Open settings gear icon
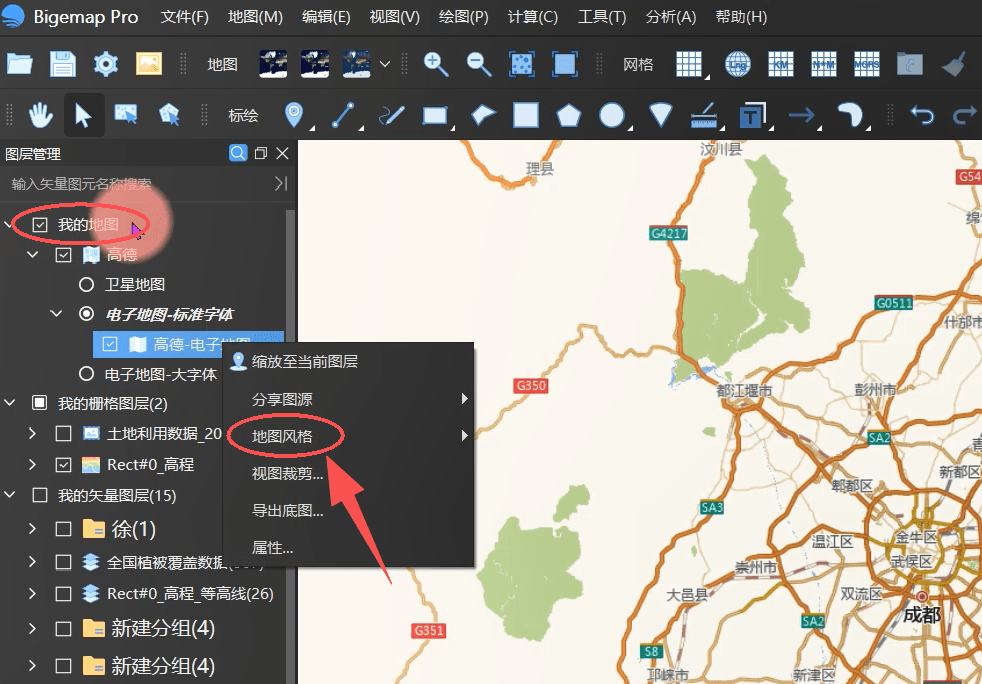Viewport: 982px width, 684px height. coord(106,64)
